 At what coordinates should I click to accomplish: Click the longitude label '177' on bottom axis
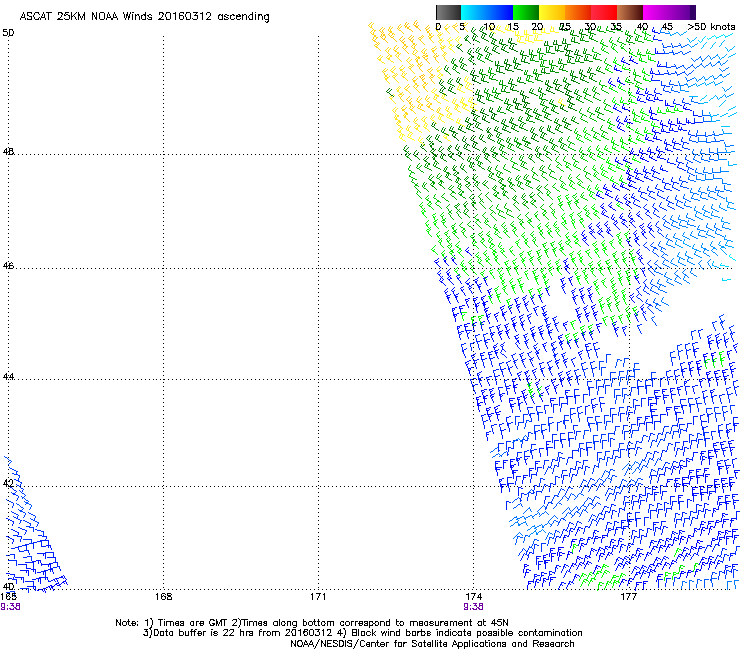[x=628, y=597]
